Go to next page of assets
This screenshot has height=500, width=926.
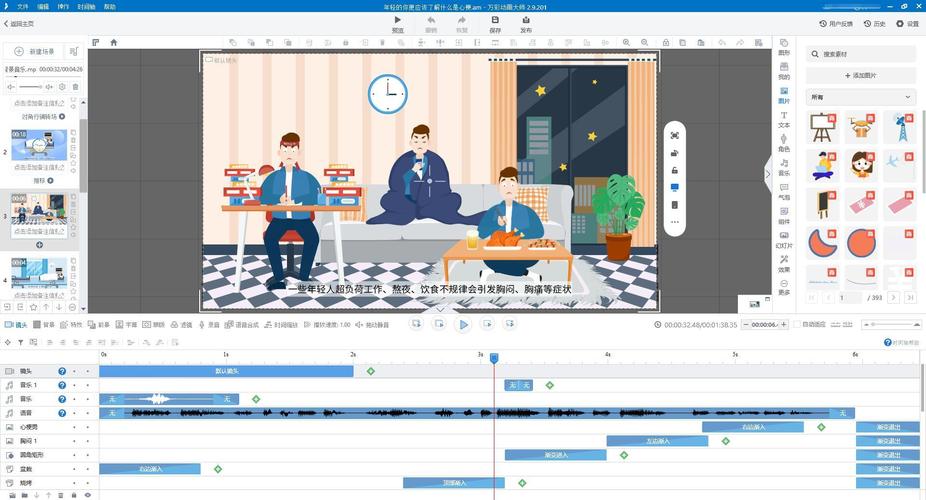click(x=894, y=298)
